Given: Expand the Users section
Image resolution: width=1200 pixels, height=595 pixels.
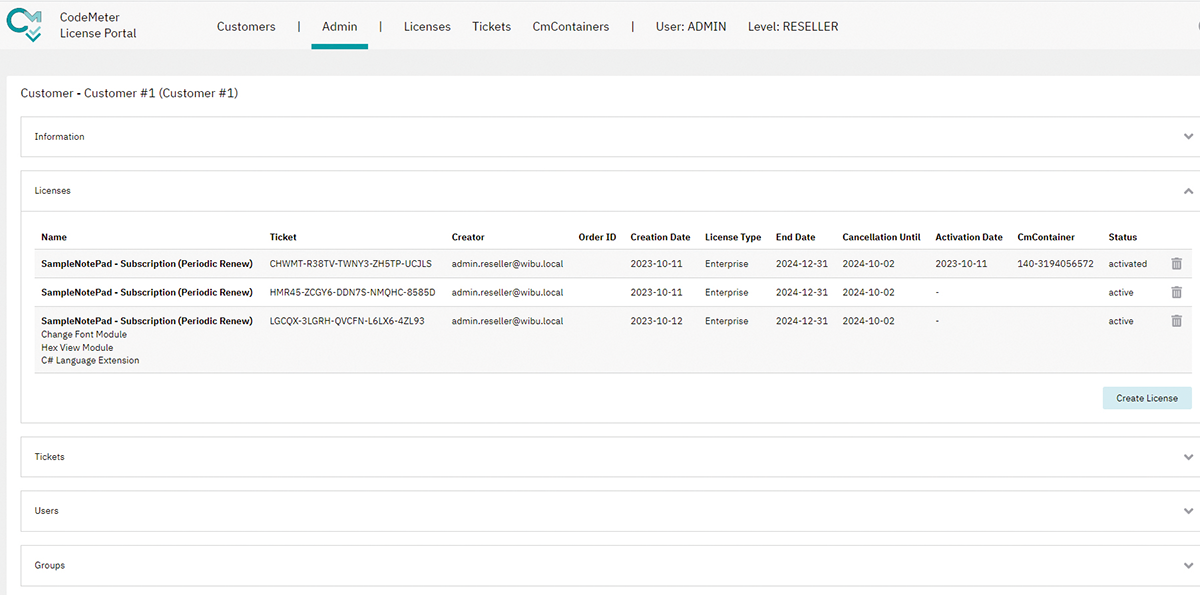Looking at the screenshot, I should tap(1188, 511).
